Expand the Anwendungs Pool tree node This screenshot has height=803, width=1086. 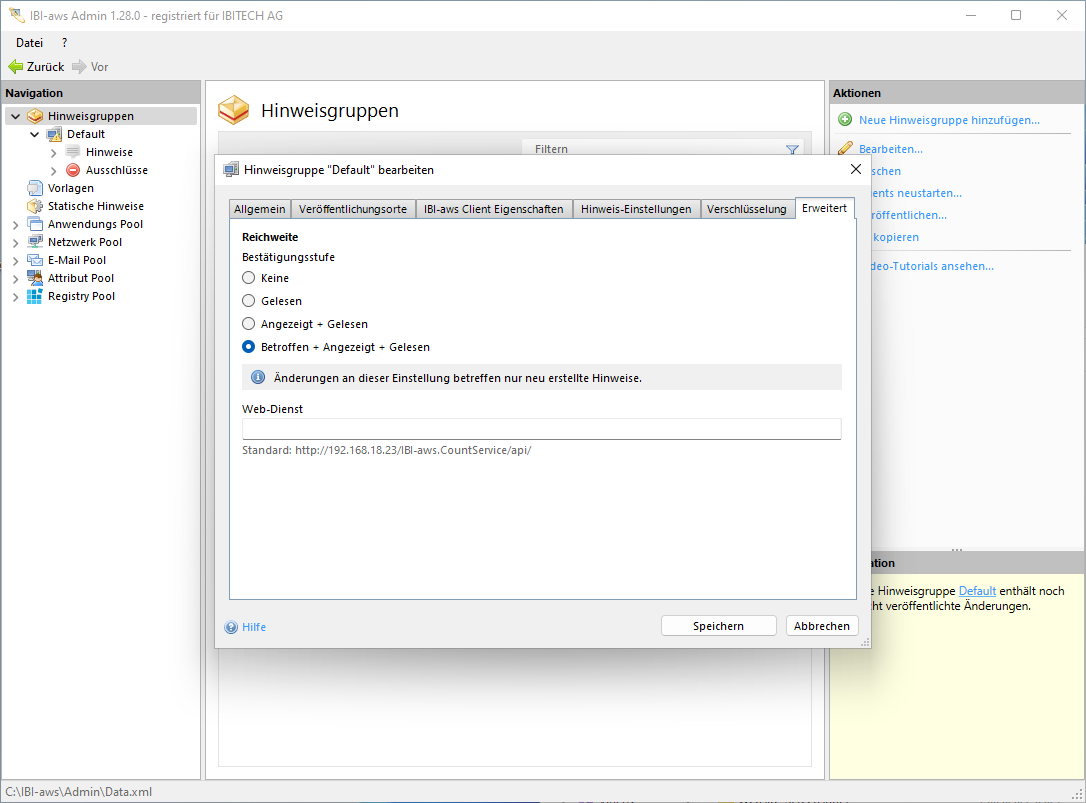click(15, 225)
